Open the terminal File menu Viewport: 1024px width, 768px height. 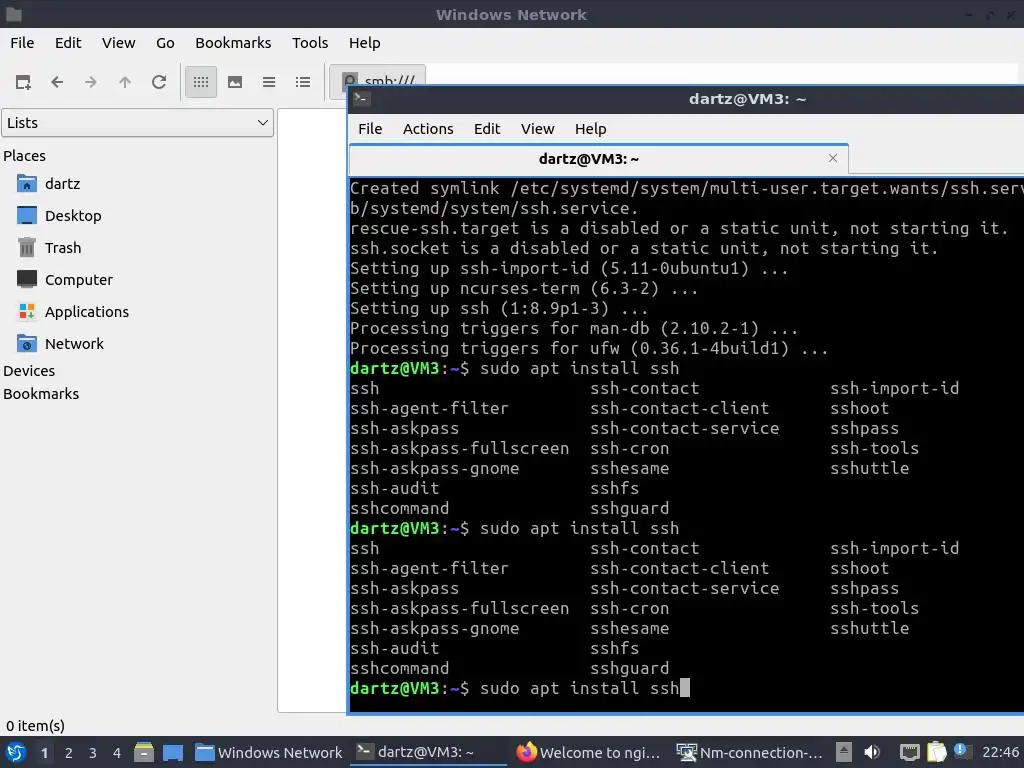click(x=370, y=129)
